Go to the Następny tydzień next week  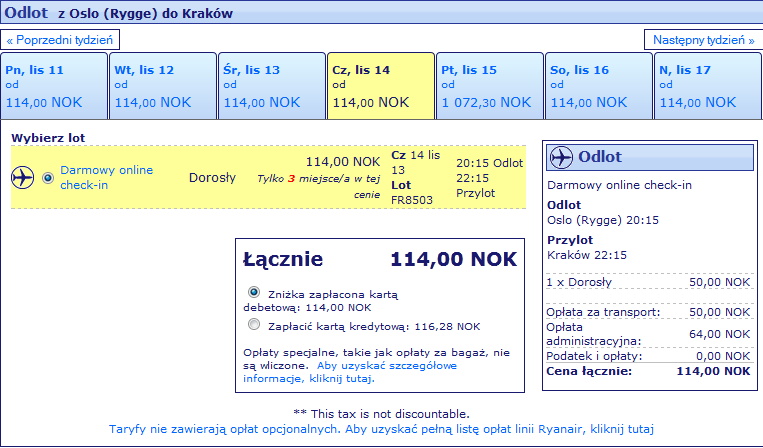[703, 40]
